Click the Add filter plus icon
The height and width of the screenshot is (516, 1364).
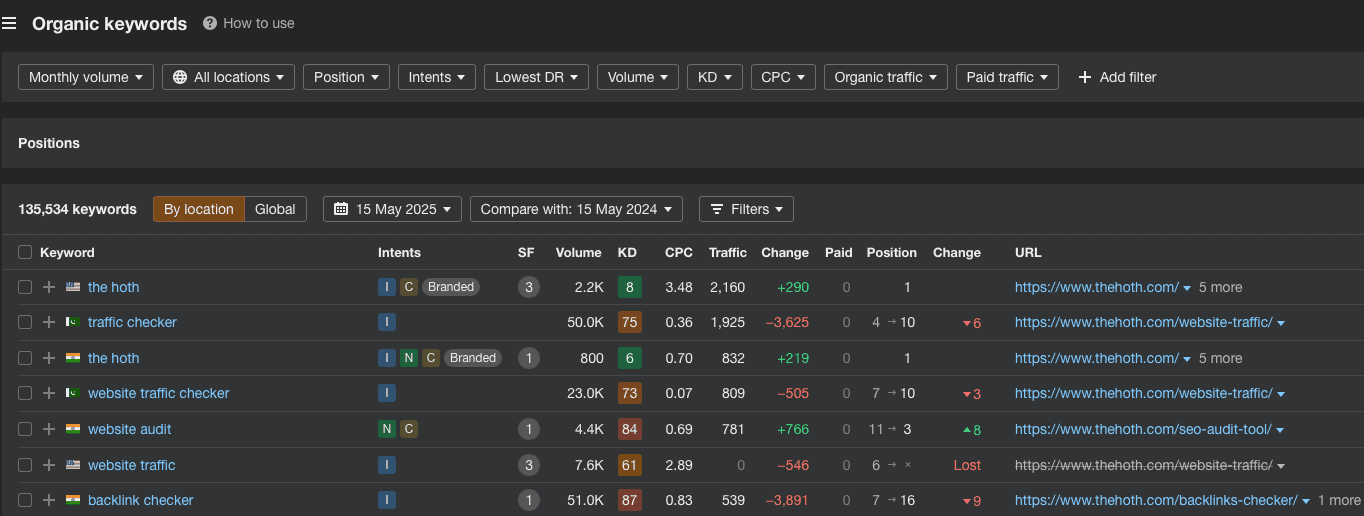1085,77
